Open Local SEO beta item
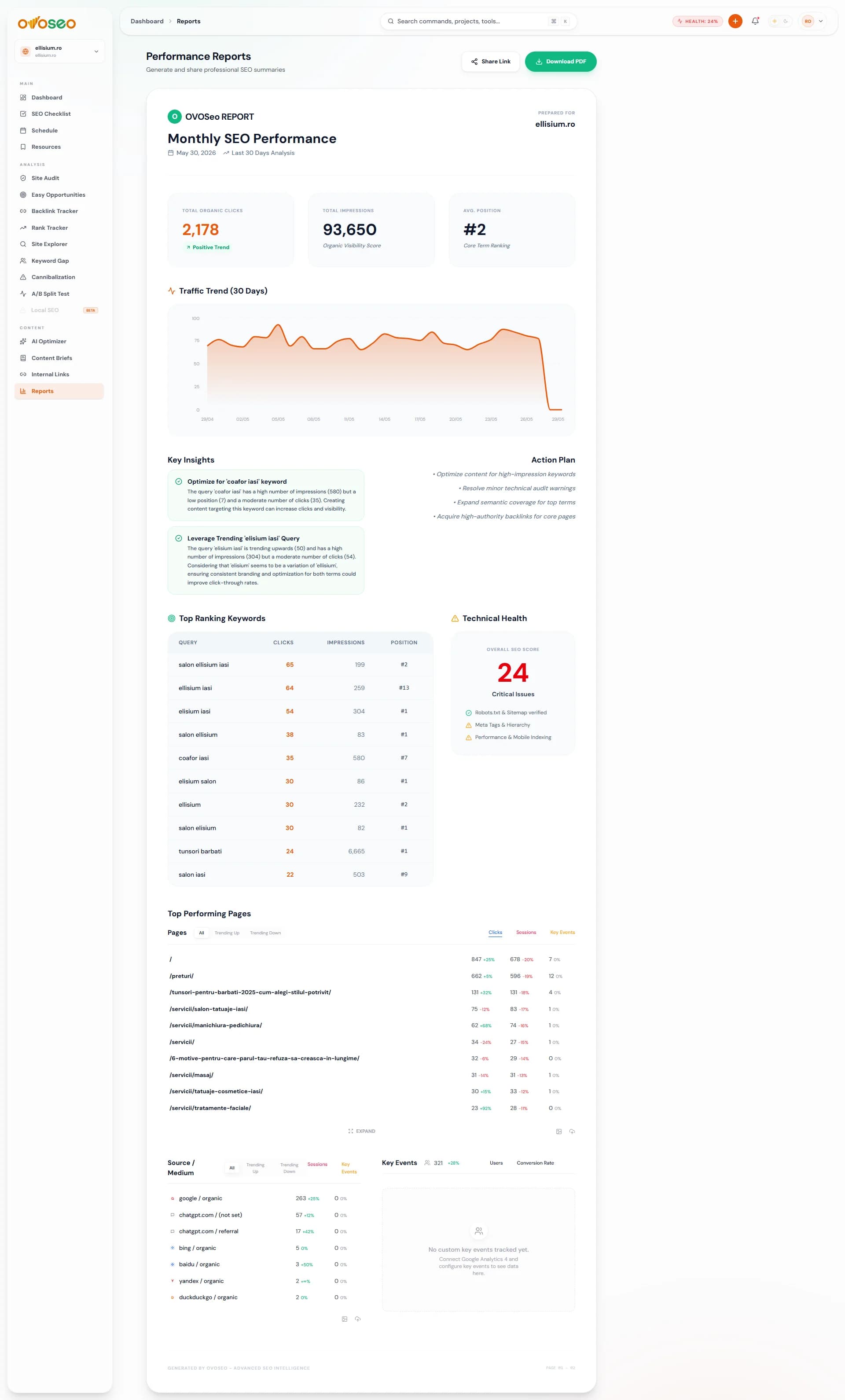This screenshot has height=1400, width=845. point(59,310)
